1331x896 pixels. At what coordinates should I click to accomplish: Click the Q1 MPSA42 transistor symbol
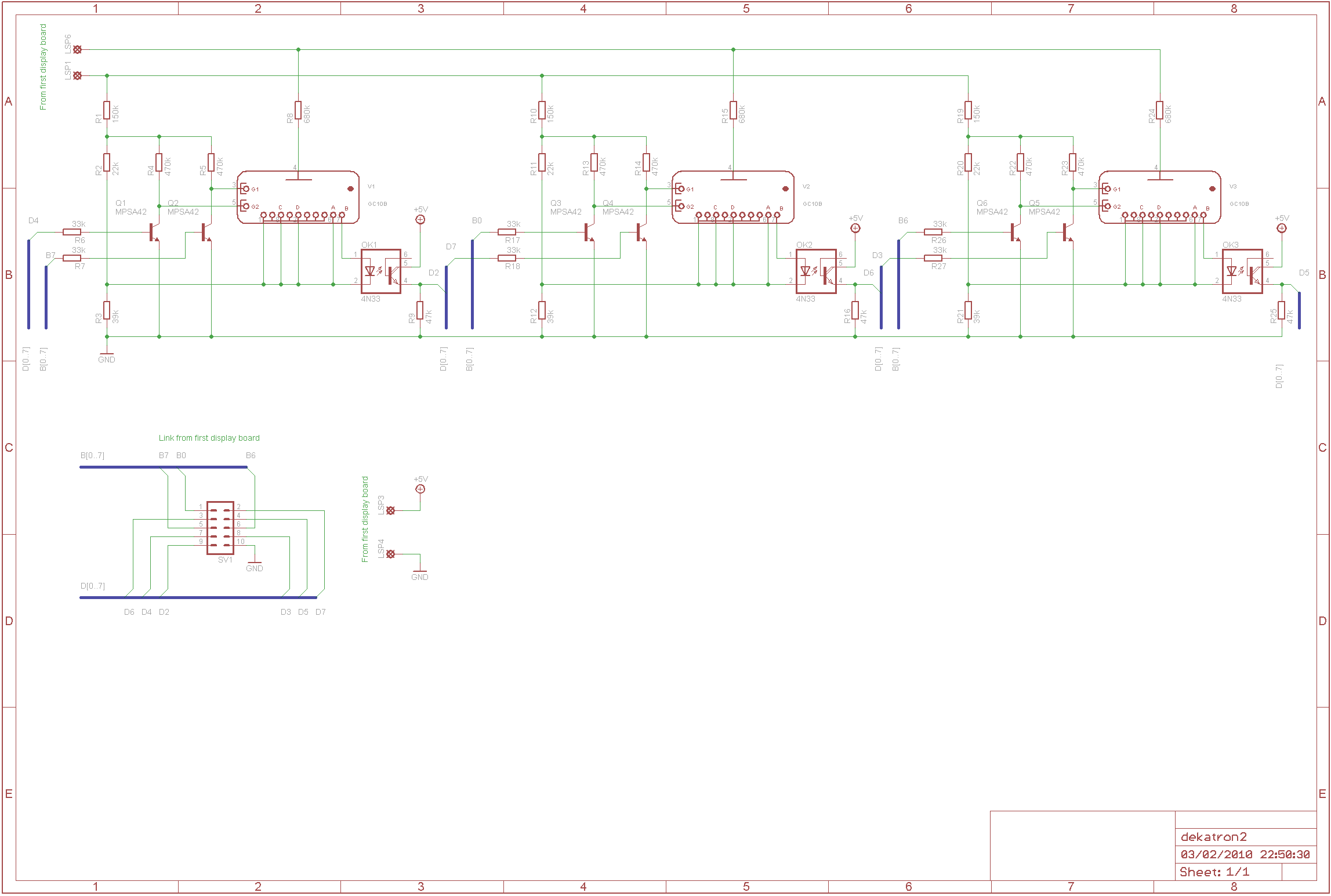153,232
